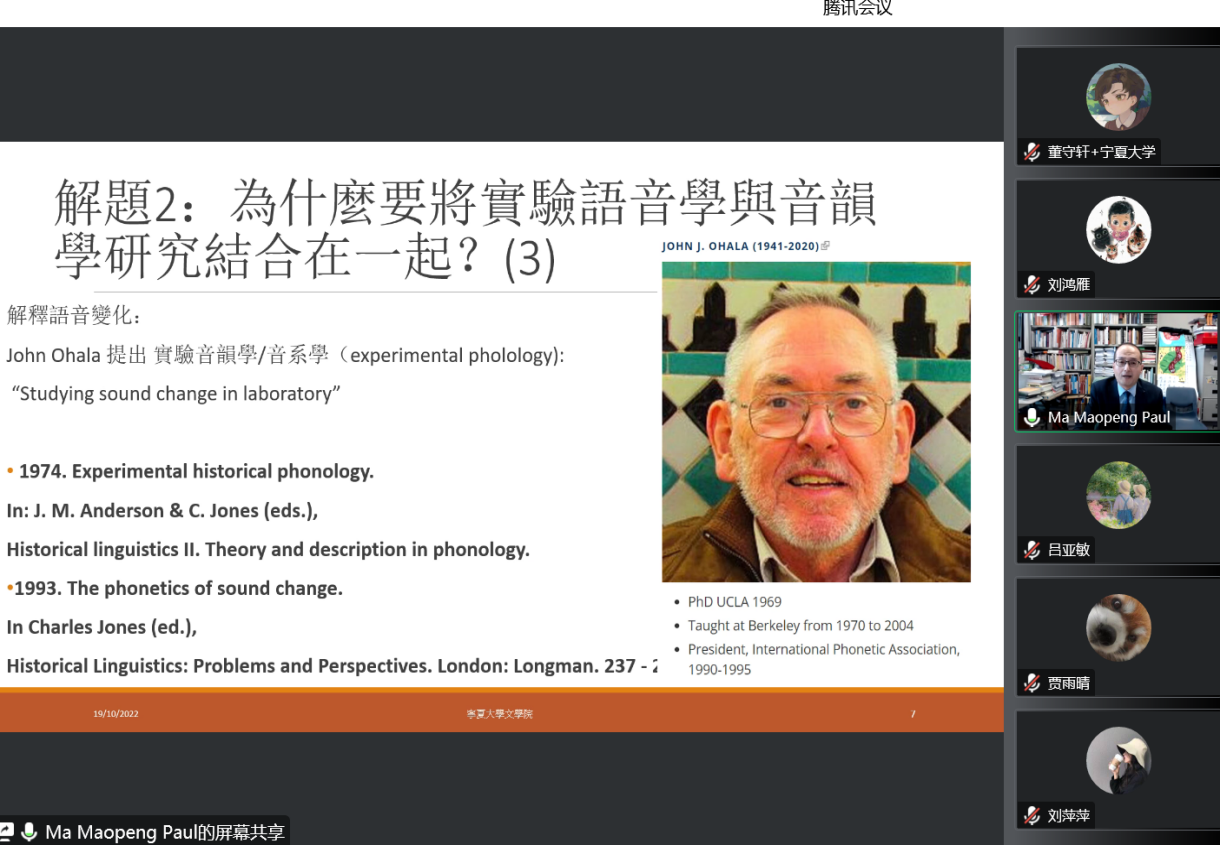Click the portrait photo on the shared slide
This screenshot has height=845, width=1220.
816,421
